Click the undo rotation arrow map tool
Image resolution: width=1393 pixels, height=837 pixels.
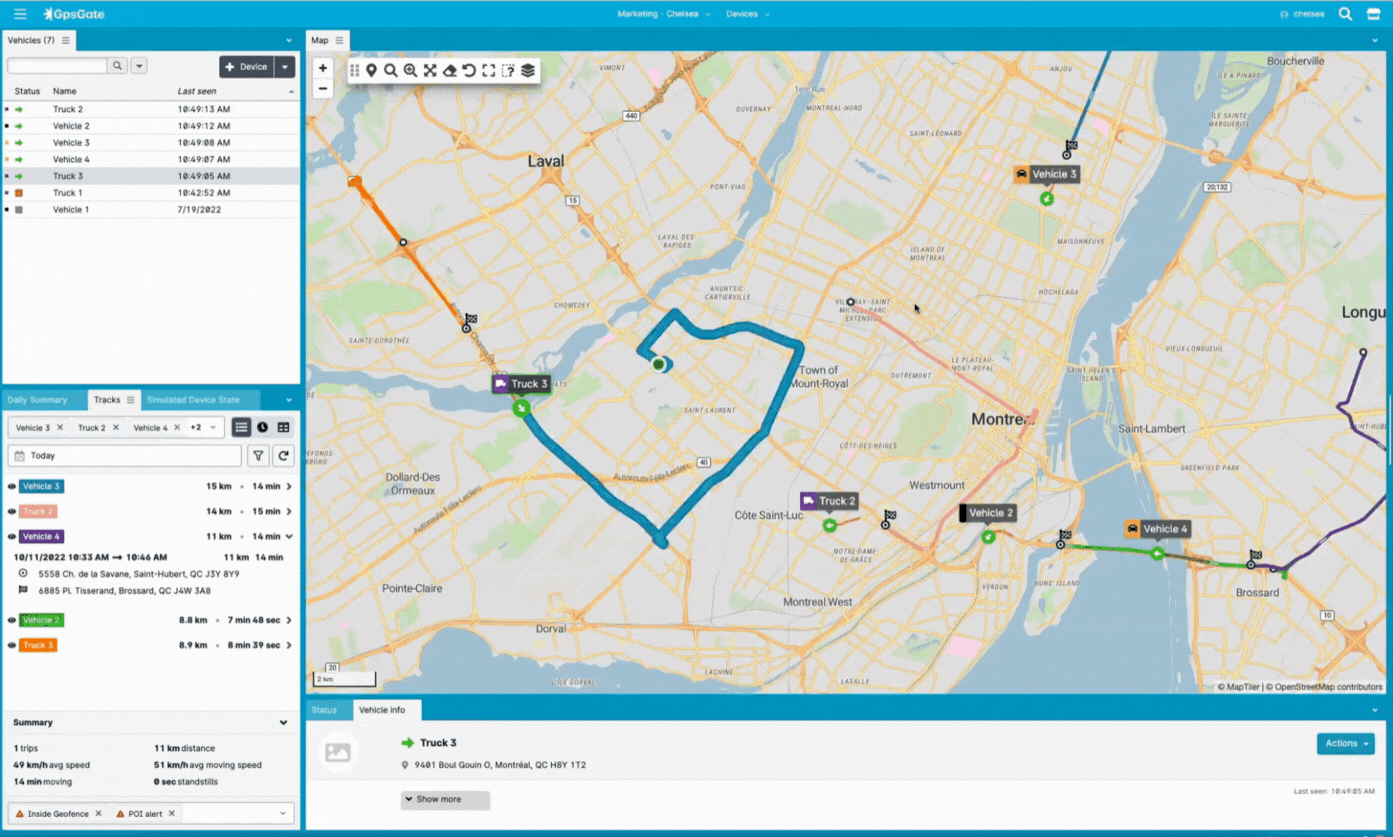click(469, 70)
